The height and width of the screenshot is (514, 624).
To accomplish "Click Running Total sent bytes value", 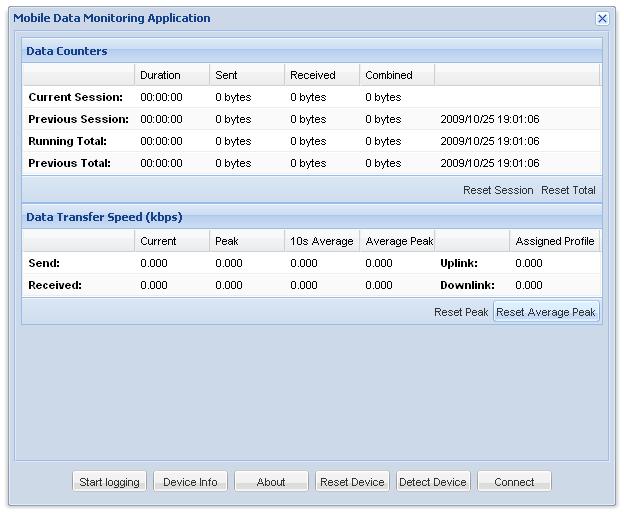I will coord(233,141).
